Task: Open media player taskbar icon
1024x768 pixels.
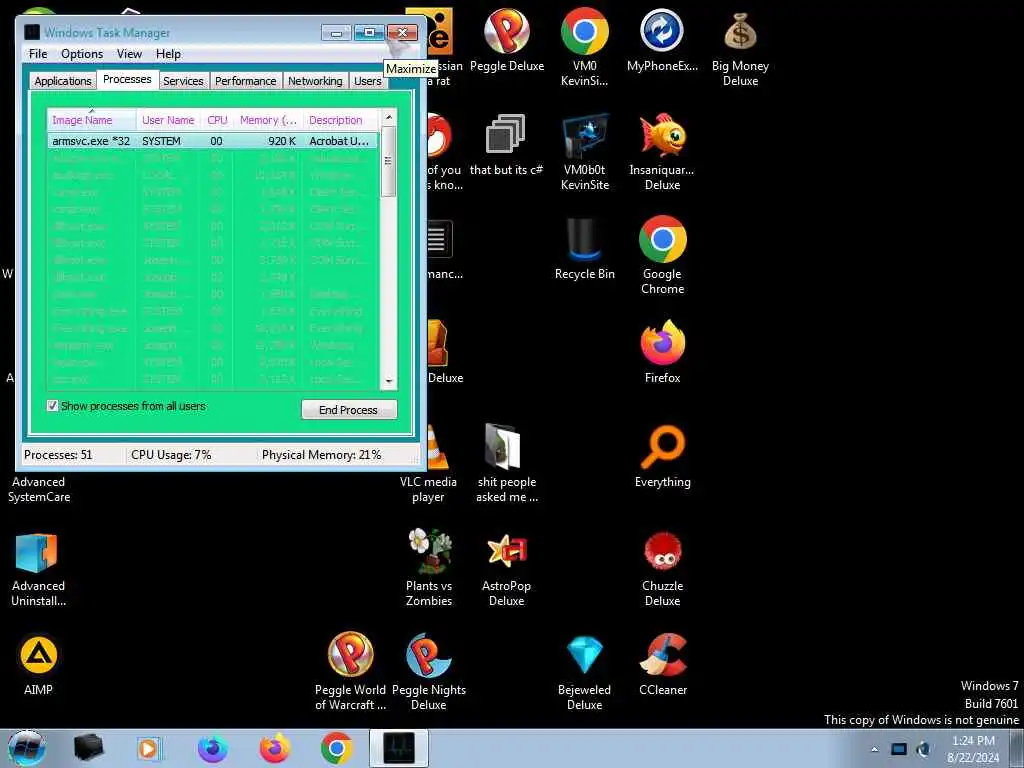Action: pyautogui.click(x=150, y=748)
